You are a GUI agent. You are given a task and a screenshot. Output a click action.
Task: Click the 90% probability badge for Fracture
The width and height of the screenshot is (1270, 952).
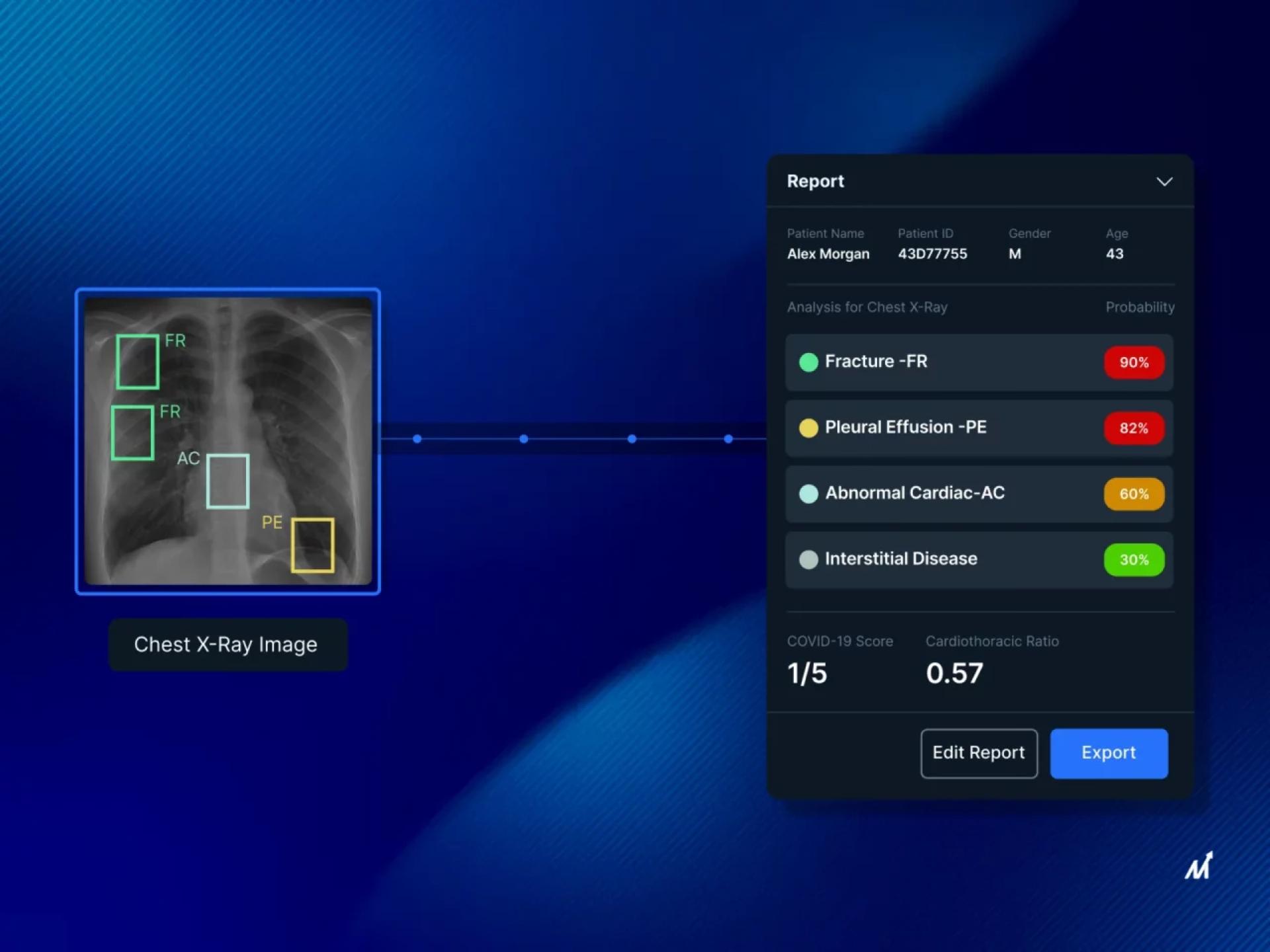tap(1133, 362)
